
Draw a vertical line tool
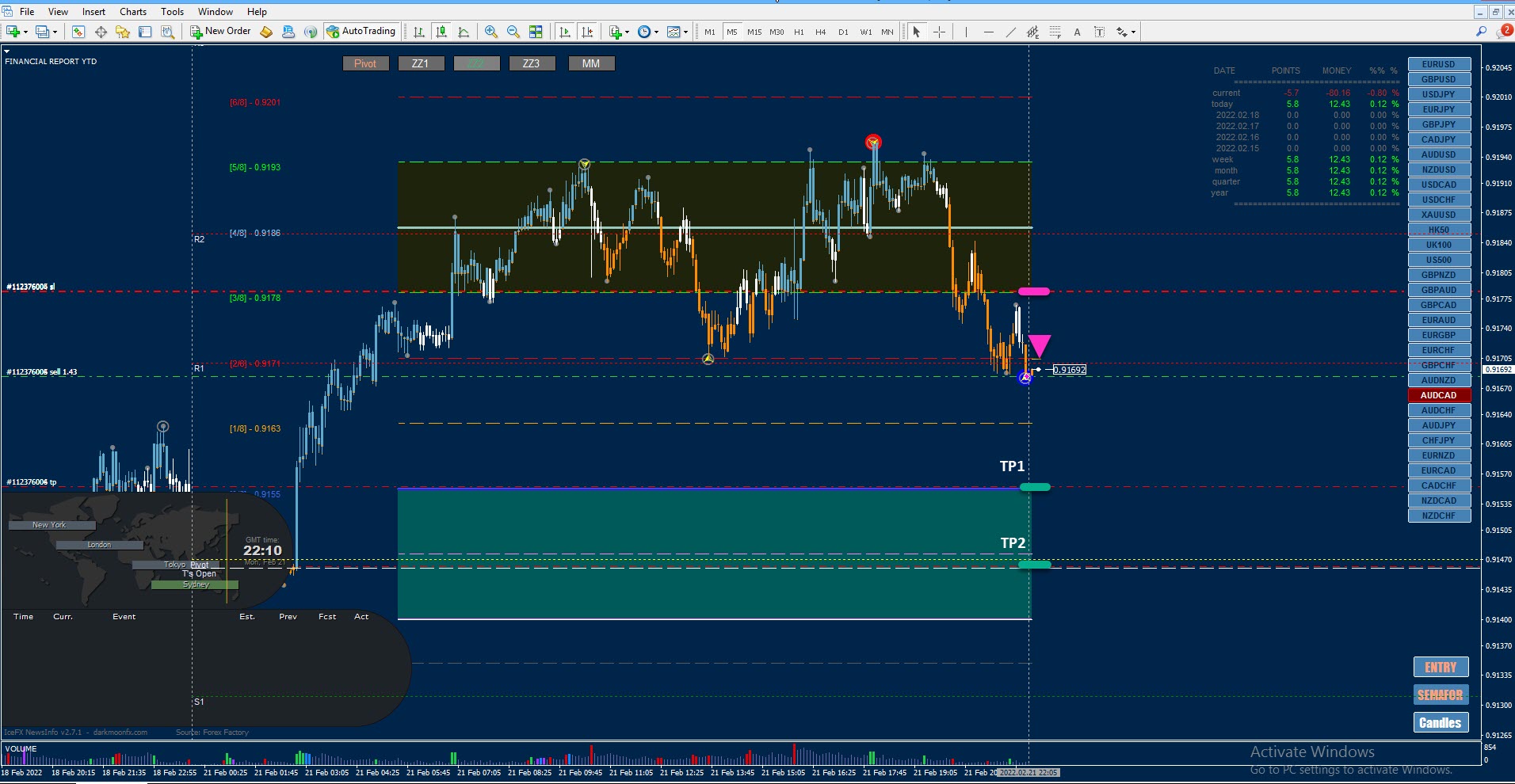[966, 32]
